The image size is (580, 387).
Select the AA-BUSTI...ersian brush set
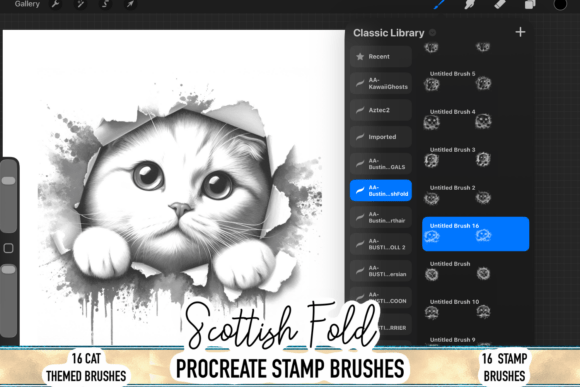(381, 271)
